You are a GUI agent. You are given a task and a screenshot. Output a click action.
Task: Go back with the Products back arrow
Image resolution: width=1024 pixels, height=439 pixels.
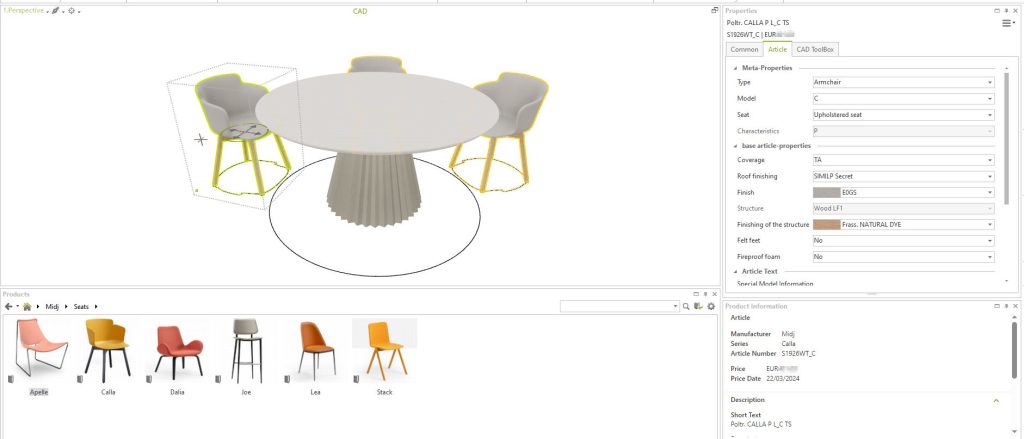(x=8, y=306)
